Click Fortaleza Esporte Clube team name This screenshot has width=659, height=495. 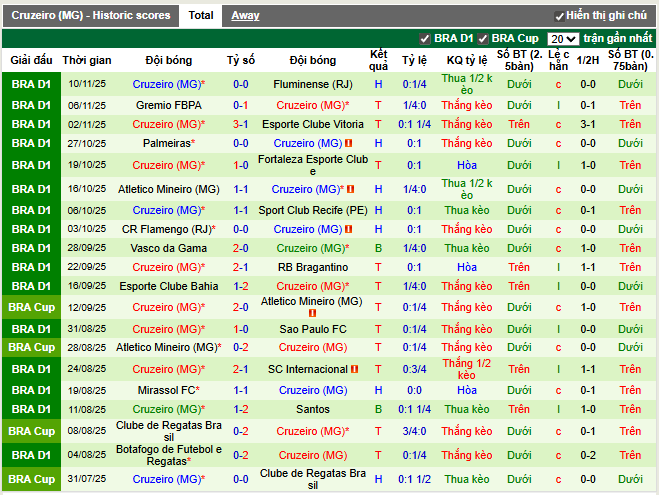pos(313,165)
